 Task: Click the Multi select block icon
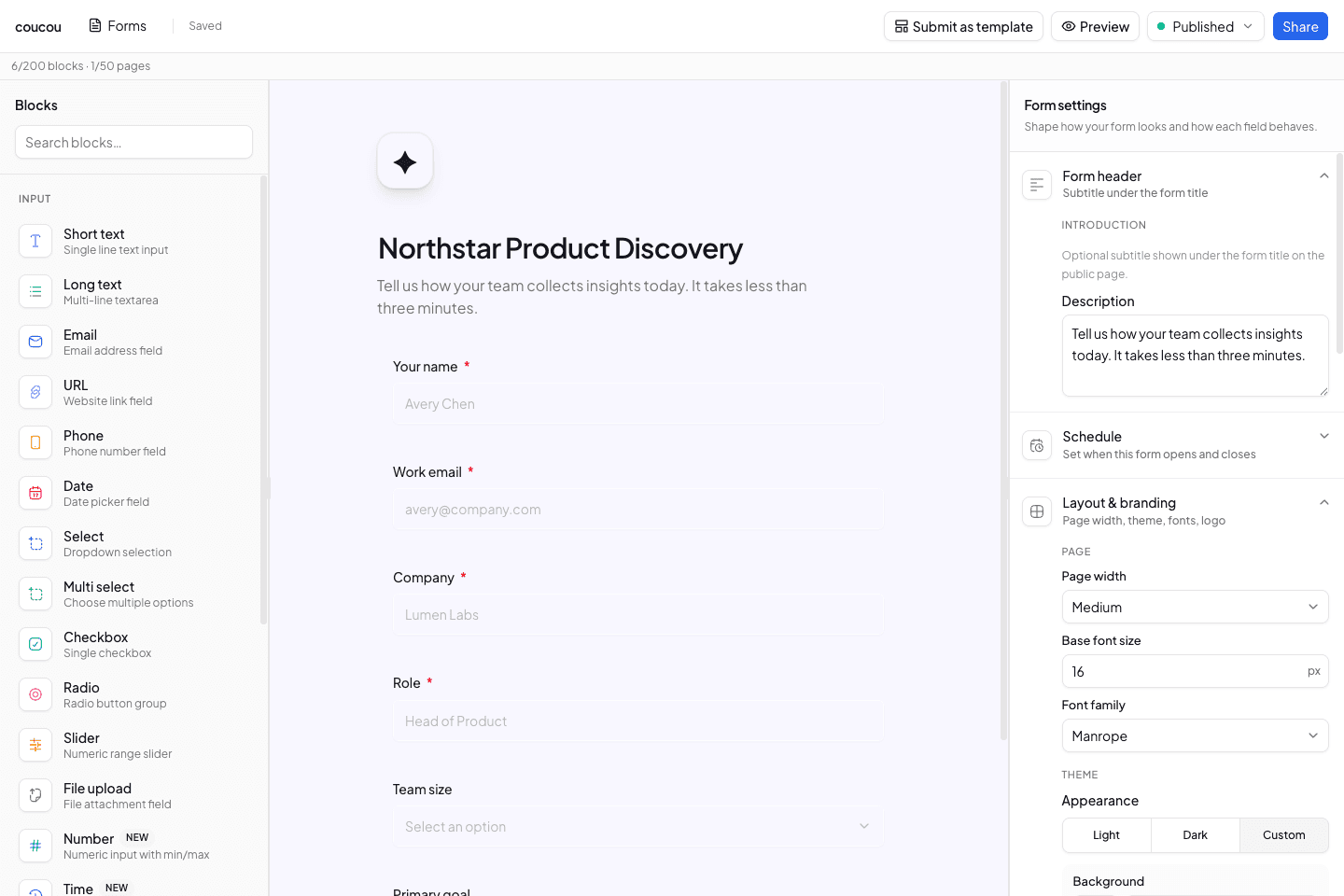click(35, 594)
